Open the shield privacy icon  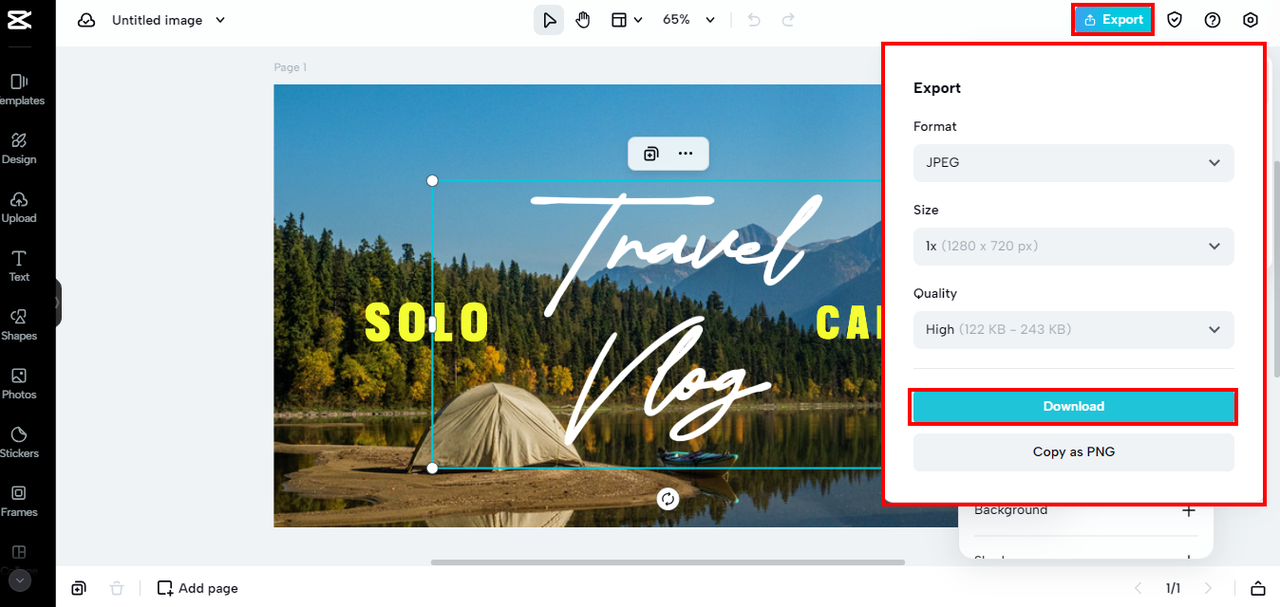[1175, 20]
